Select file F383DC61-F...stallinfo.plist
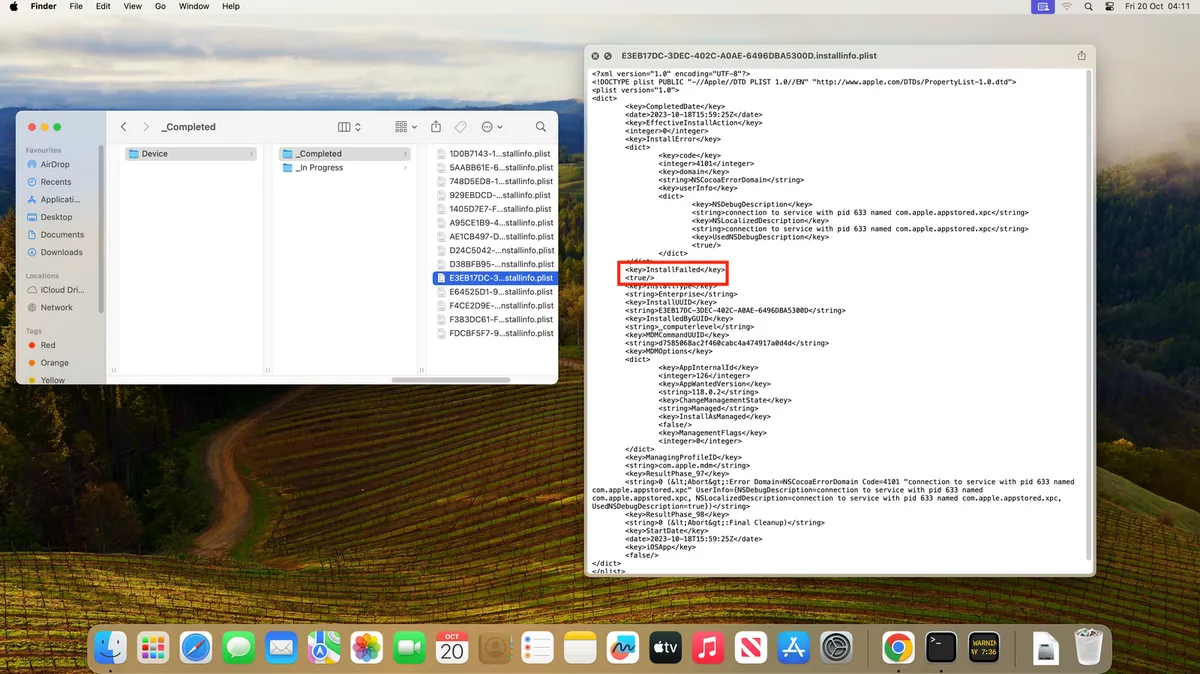This screenshot has width=1200, height=674. [494, 320]
